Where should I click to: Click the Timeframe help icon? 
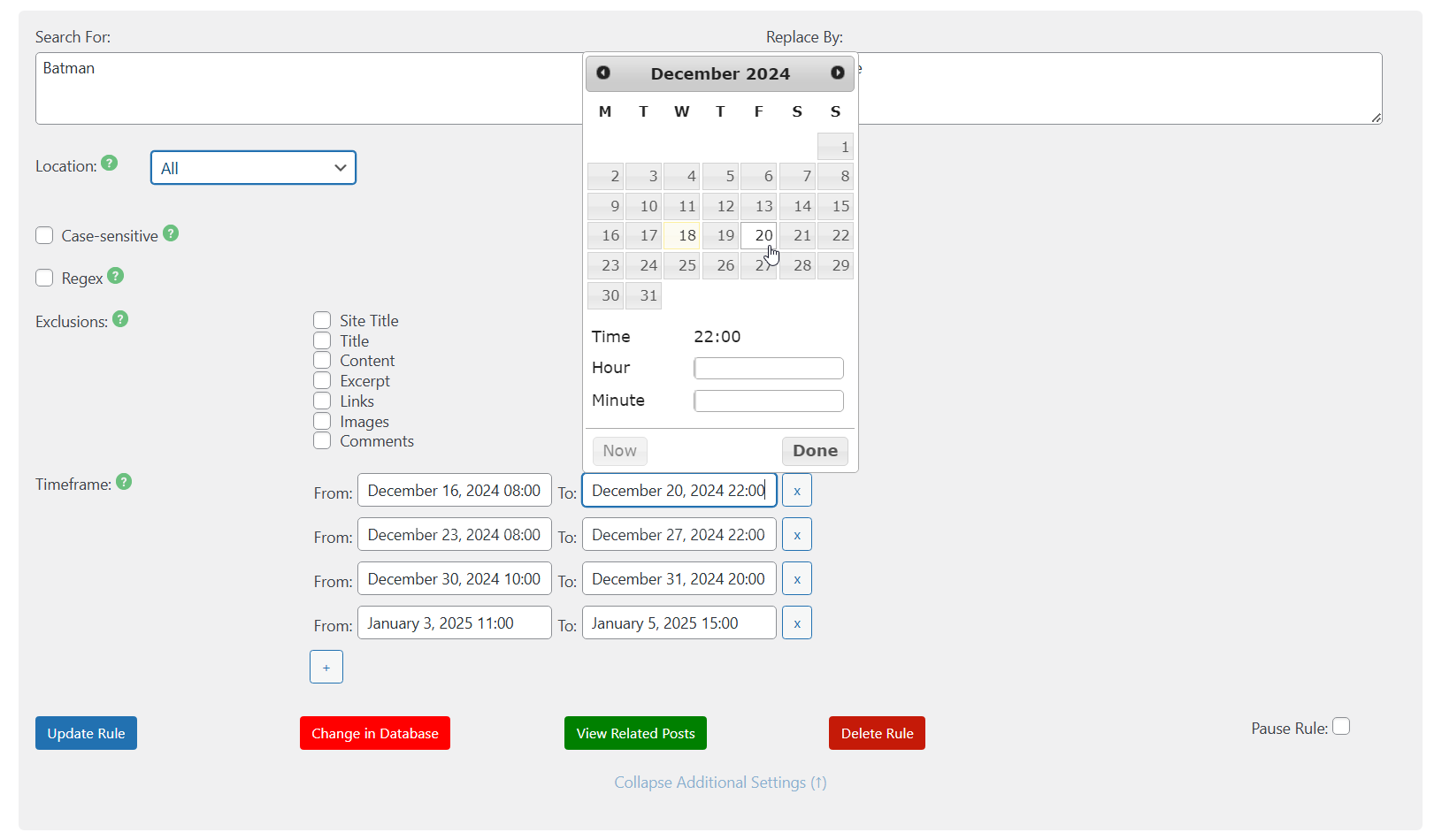[124, 482]
